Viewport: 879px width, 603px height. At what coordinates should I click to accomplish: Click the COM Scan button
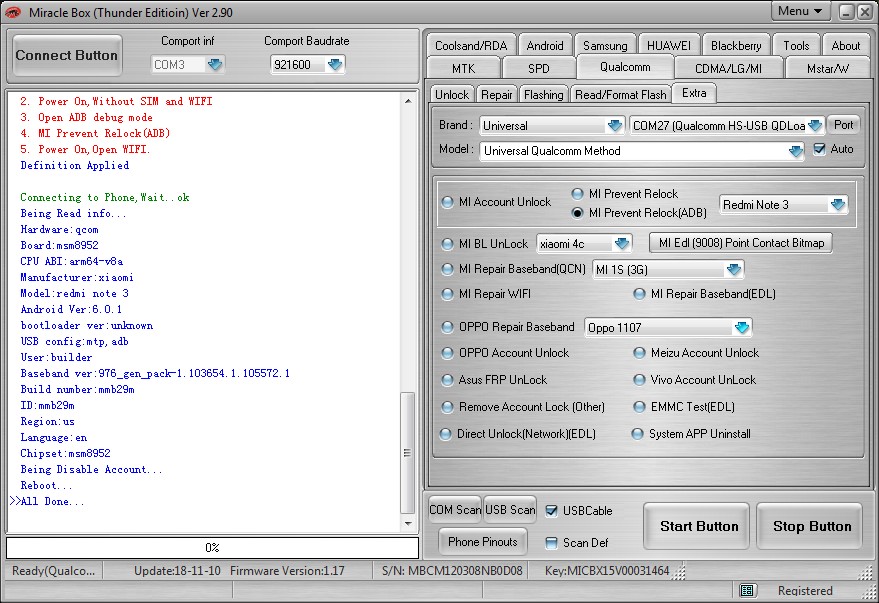pyautogui.click(x=455, y=510)
